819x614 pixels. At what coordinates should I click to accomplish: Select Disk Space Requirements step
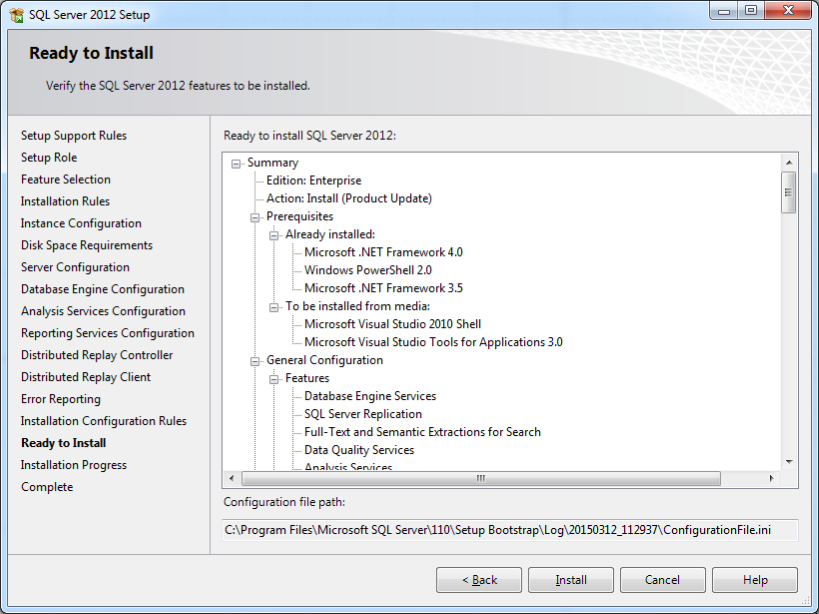coord(87,245)
